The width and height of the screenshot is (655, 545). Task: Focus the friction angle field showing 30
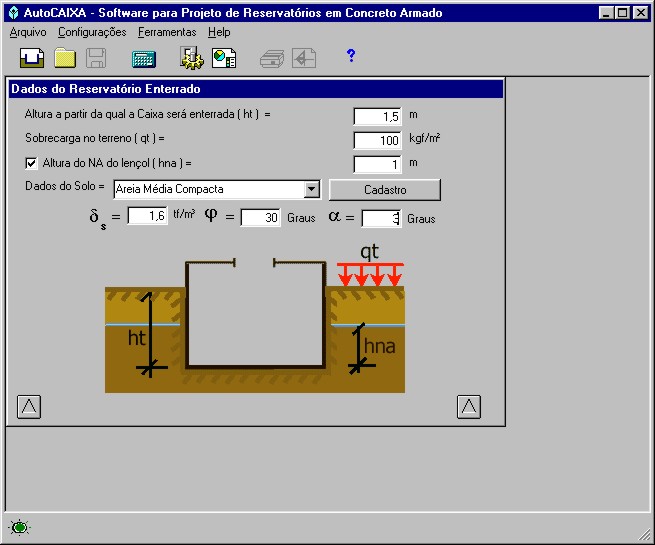(x=260, y=217)
